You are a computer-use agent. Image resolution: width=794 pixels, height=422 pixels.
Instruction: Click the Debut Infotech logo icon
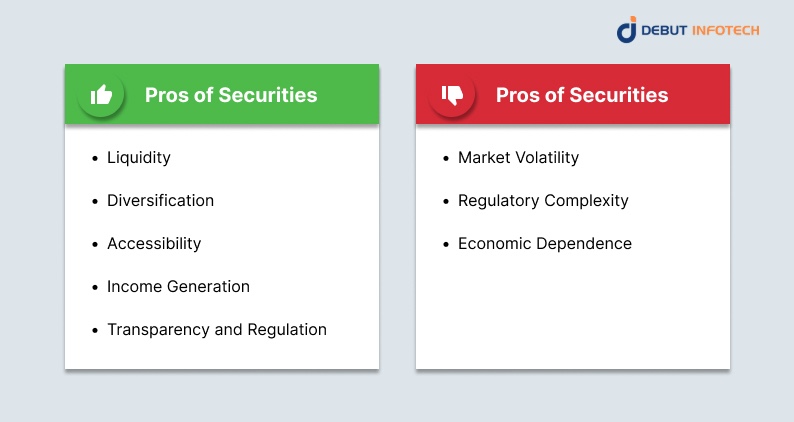pyautogui.click(x=628, y=30)
